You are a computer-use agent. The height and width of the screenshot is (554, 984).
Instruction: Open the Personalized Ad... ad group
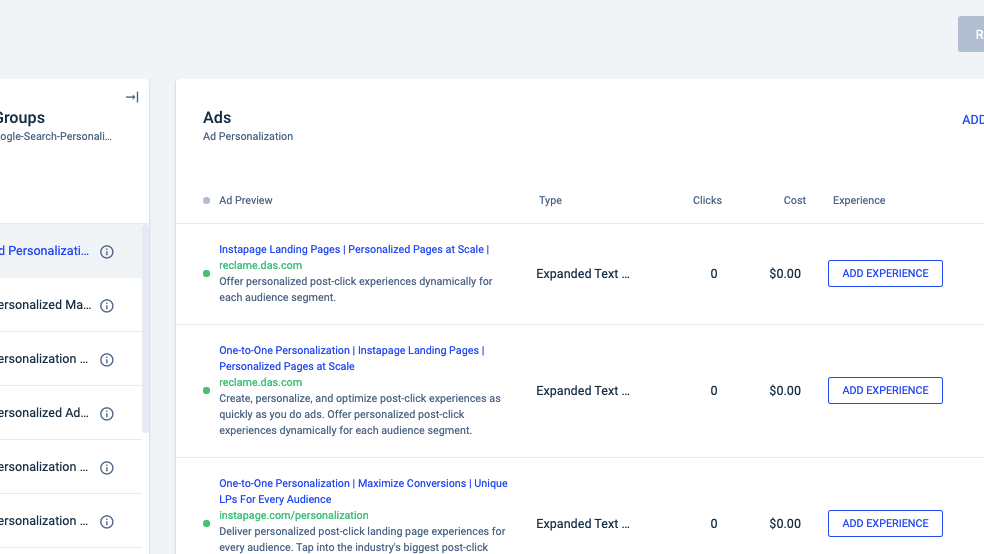pos(45,413)
